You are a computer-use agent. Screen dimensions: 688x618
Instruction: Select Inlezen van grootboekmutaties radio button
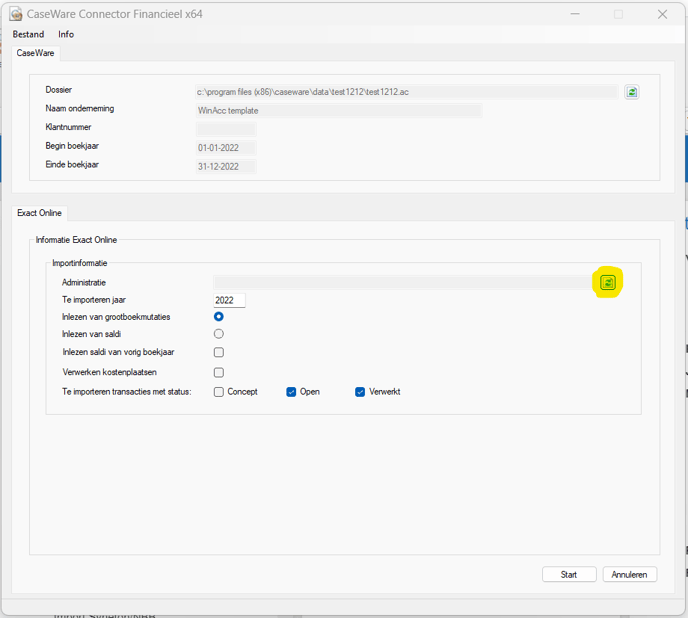click(x=219, y=316)
